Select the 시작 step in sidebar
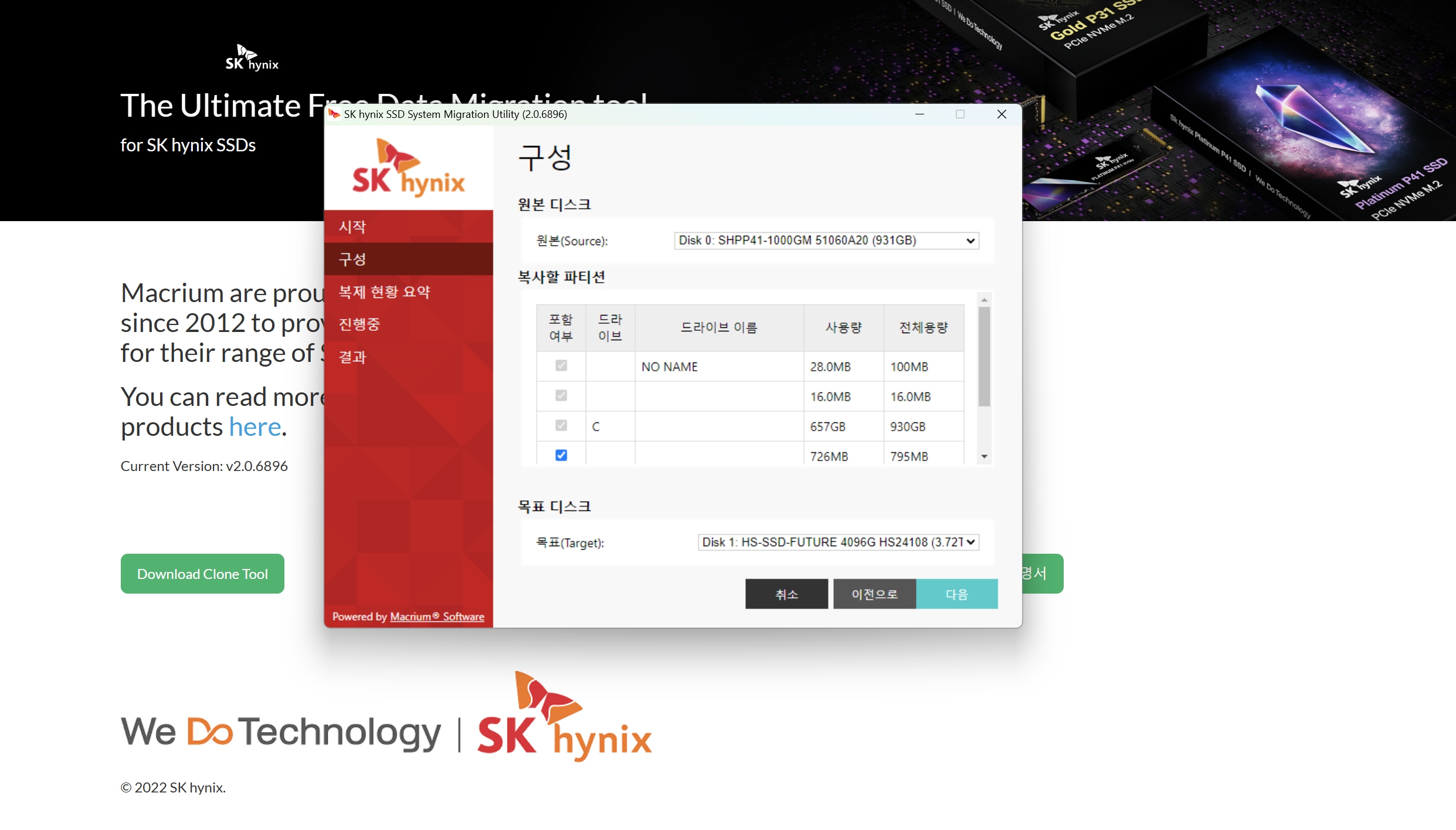 click(x=352, y=227)
